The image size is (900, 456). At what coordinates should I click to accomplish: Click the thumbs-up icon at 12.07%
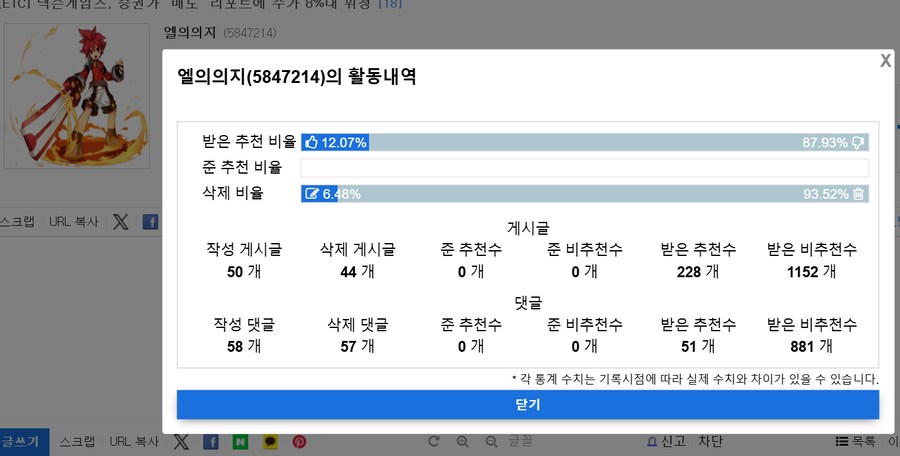pyautogui.click(x=311, y=142)
